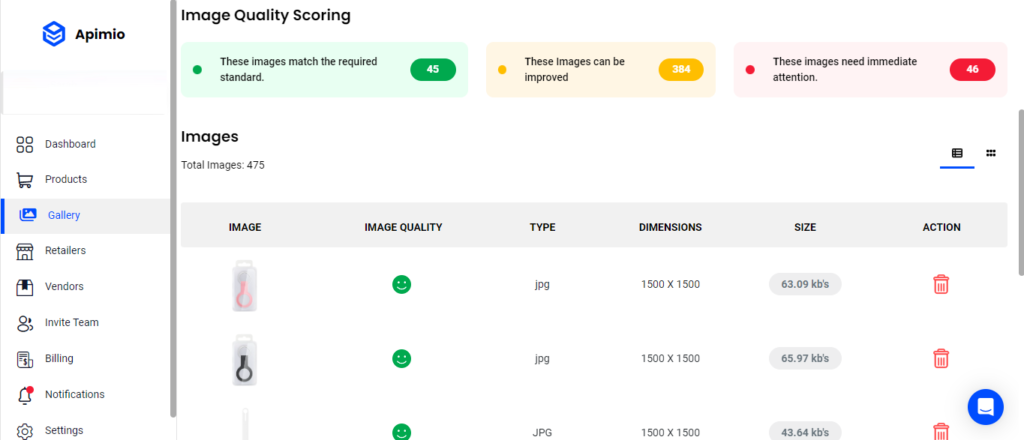Filter by 45 images matching standard
Screen dimensions: 1024x440
[x=433, y=70]
